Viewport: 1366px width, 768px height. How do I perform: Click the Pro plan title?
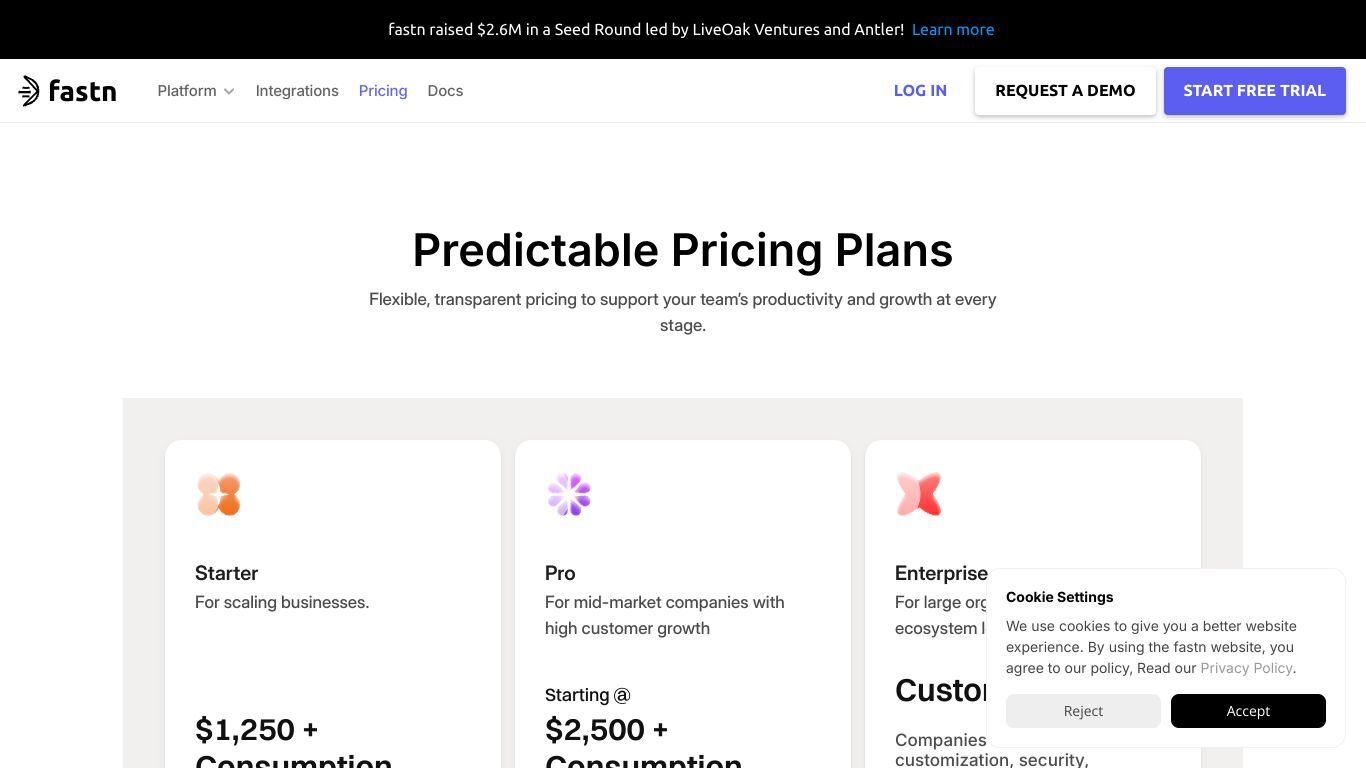[x=560, y=573]
